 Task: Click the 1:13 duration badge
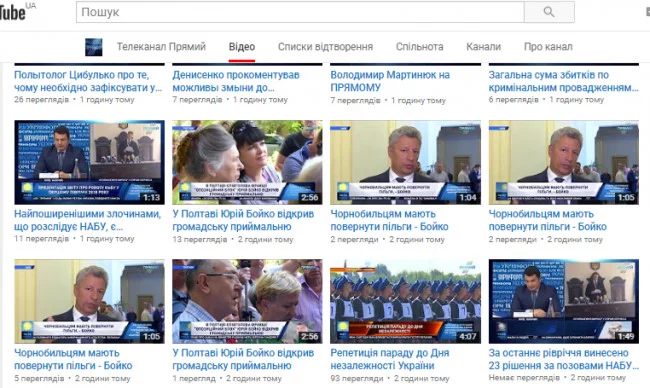[x=151, y=198]
